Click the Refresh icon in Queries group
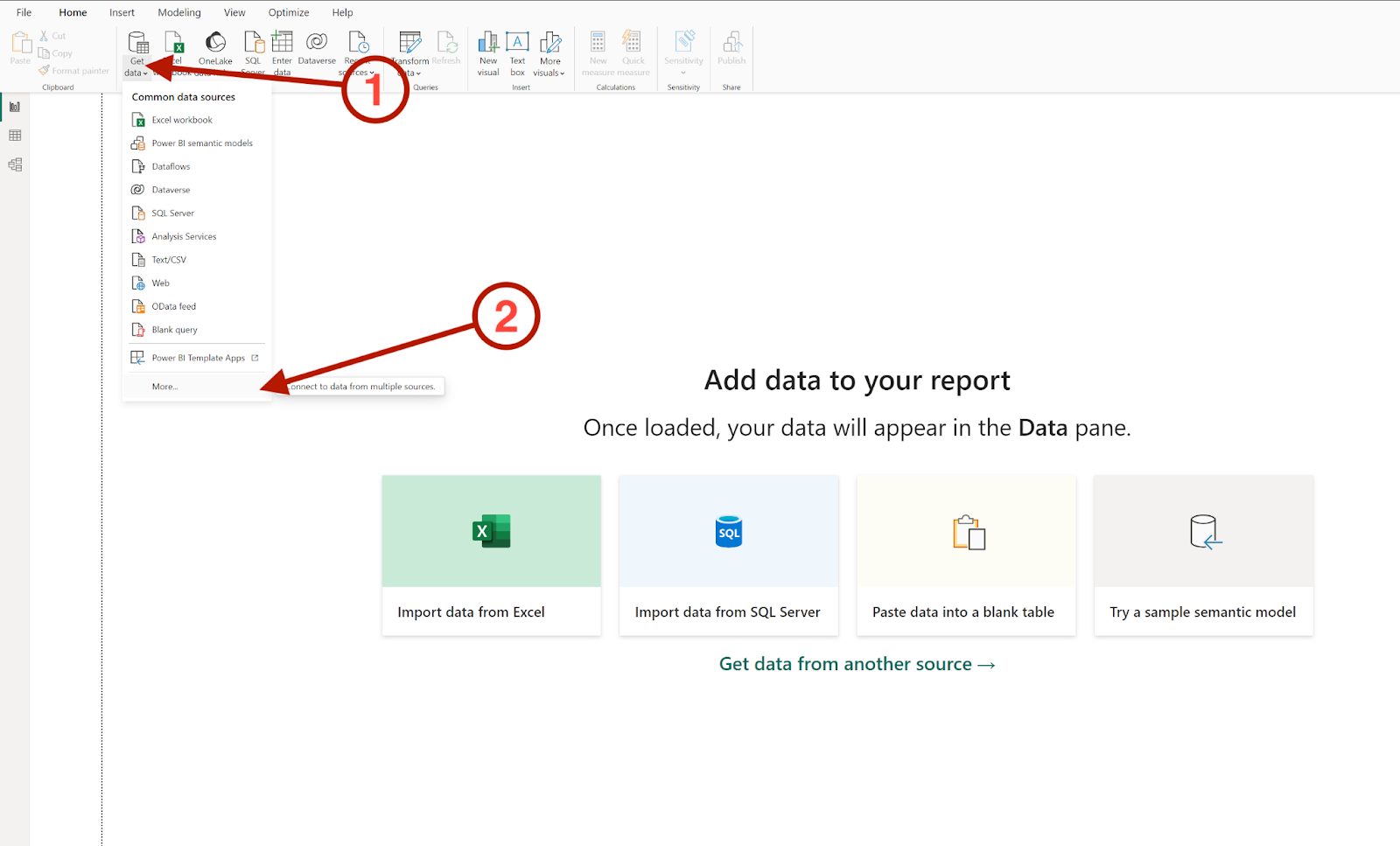 tap(447, 42)
